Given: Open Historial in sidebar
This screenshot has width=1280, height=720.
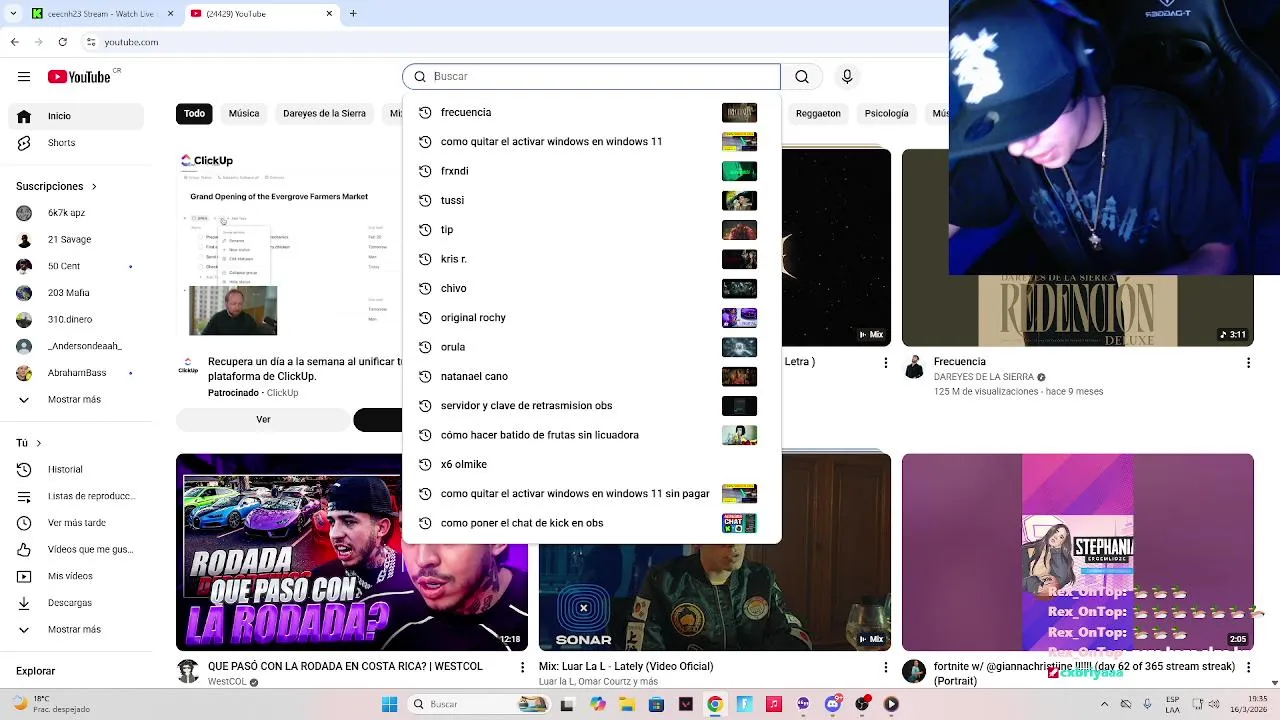Looking at the screenshot, I should 76,470.
